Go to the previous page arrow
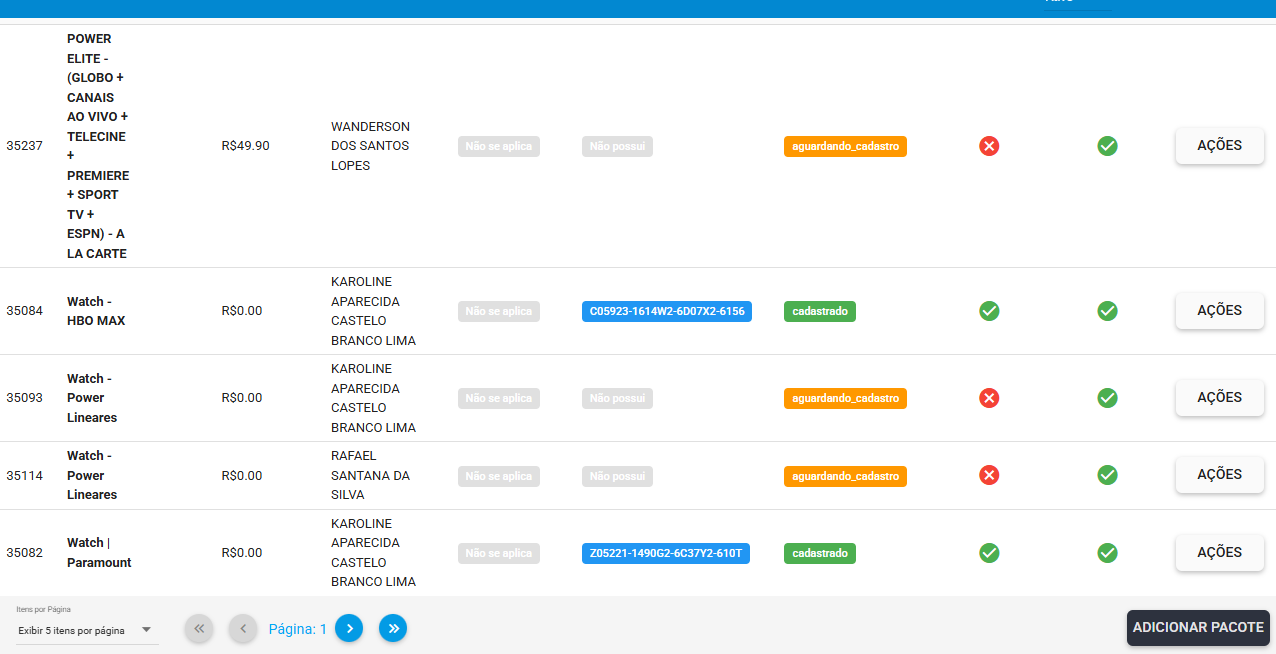This screenshot has height=654, width=1276. [243, 628]
